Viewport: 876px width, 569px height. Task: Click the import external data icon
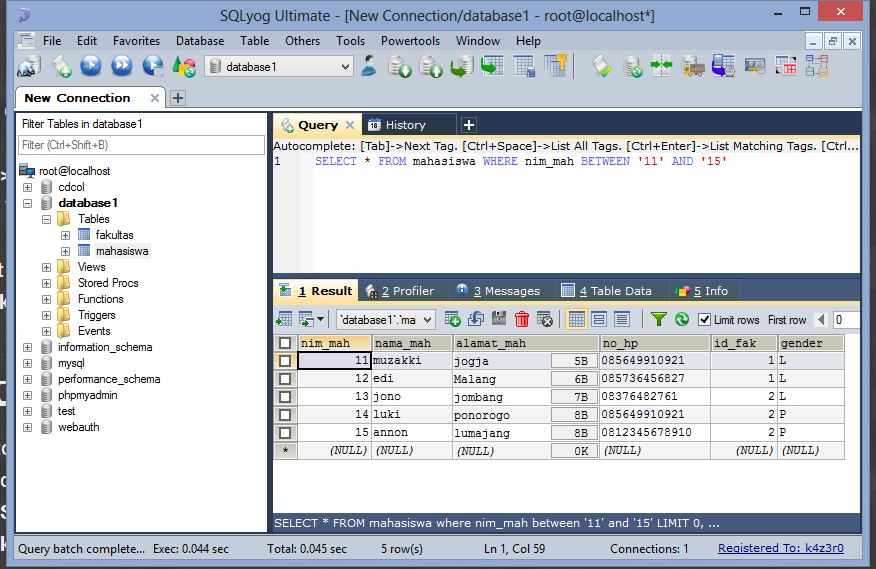tap(399, 66)
